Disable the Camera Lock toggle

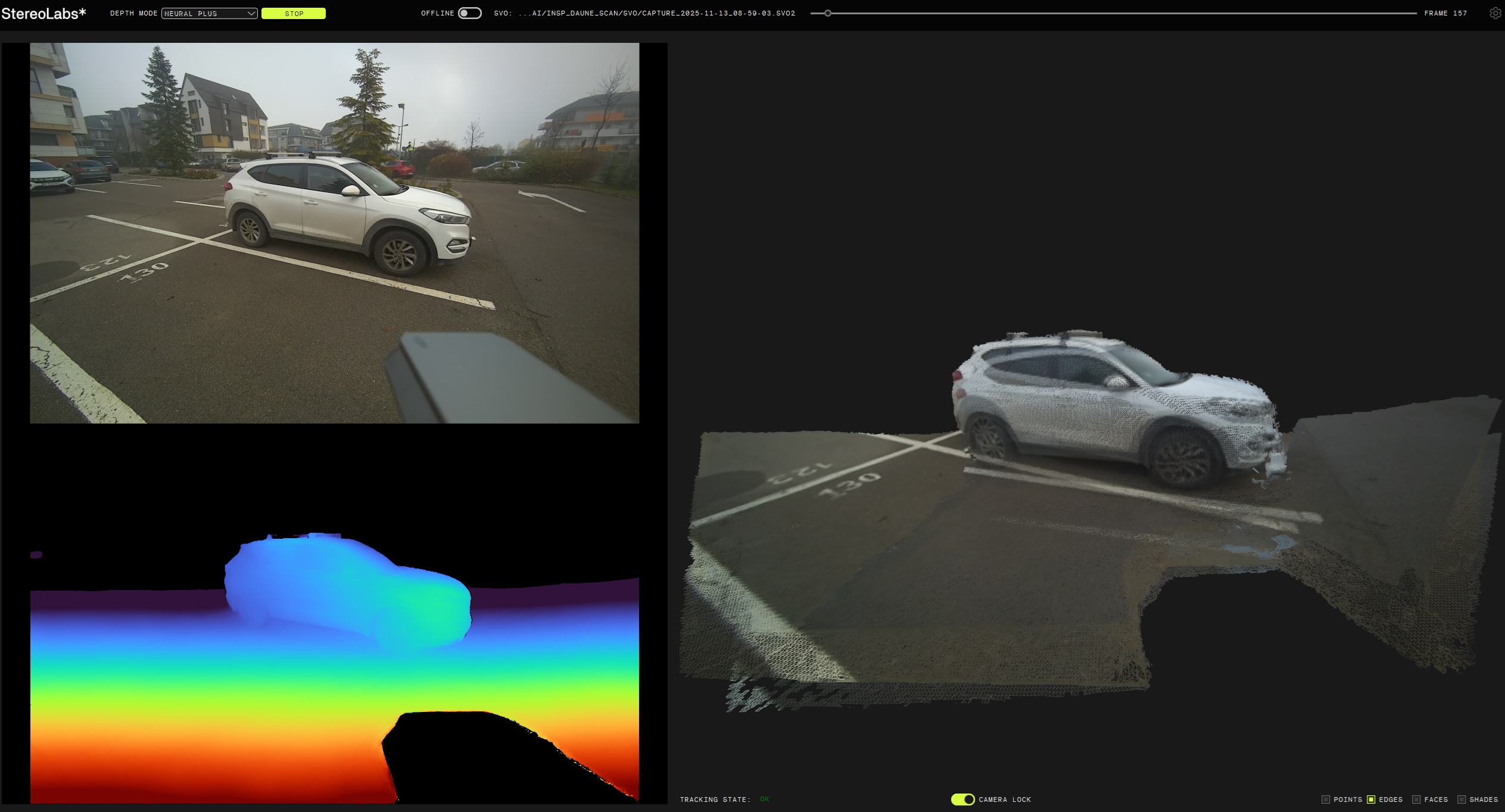(x=962, y=799)
